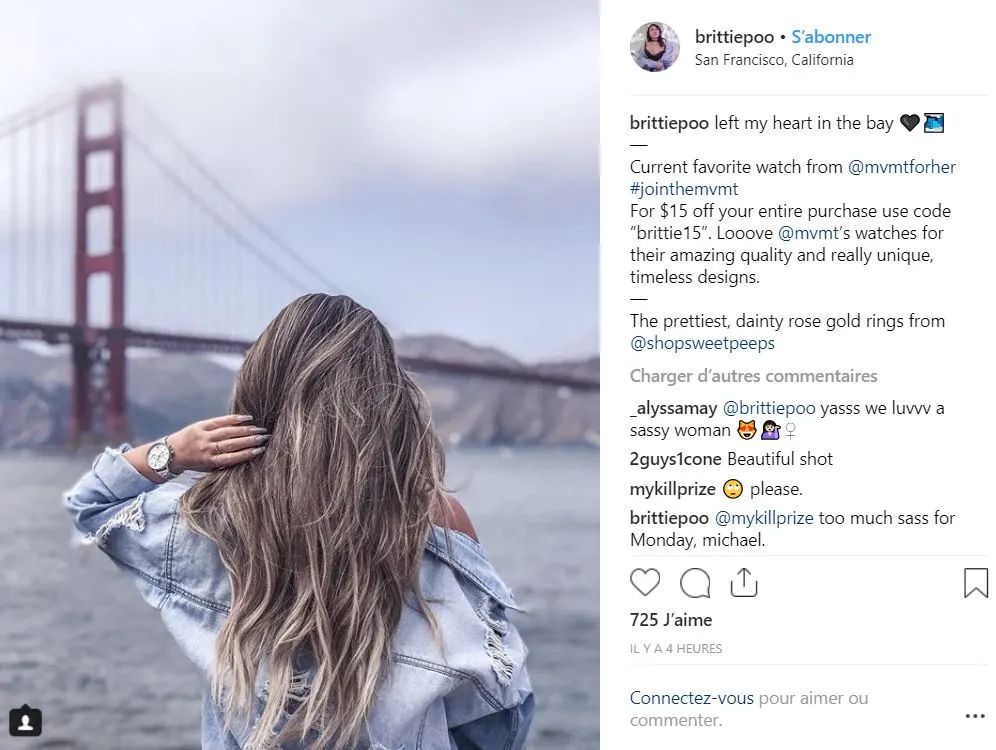Click the tagged people icon on the photo
The width and height of the screenshot is (996, 750).
[25, 719]
